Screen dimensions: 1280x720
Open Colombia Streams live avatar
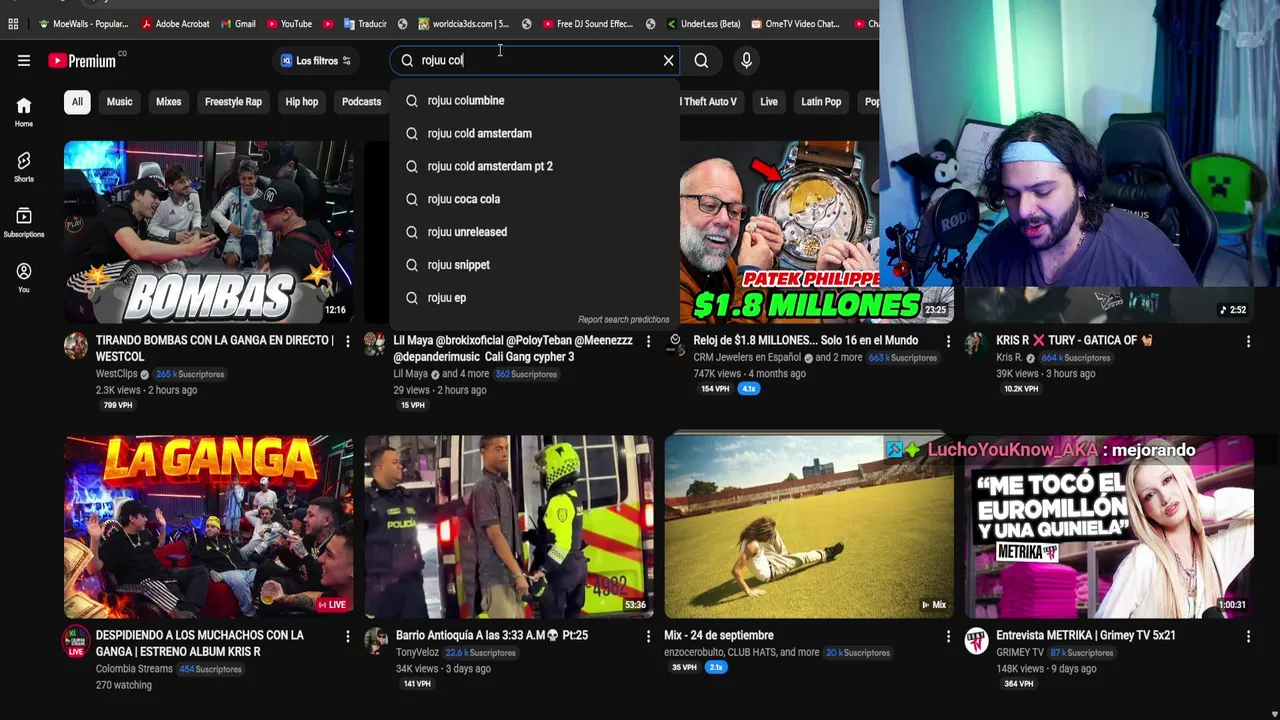[76, 641]
